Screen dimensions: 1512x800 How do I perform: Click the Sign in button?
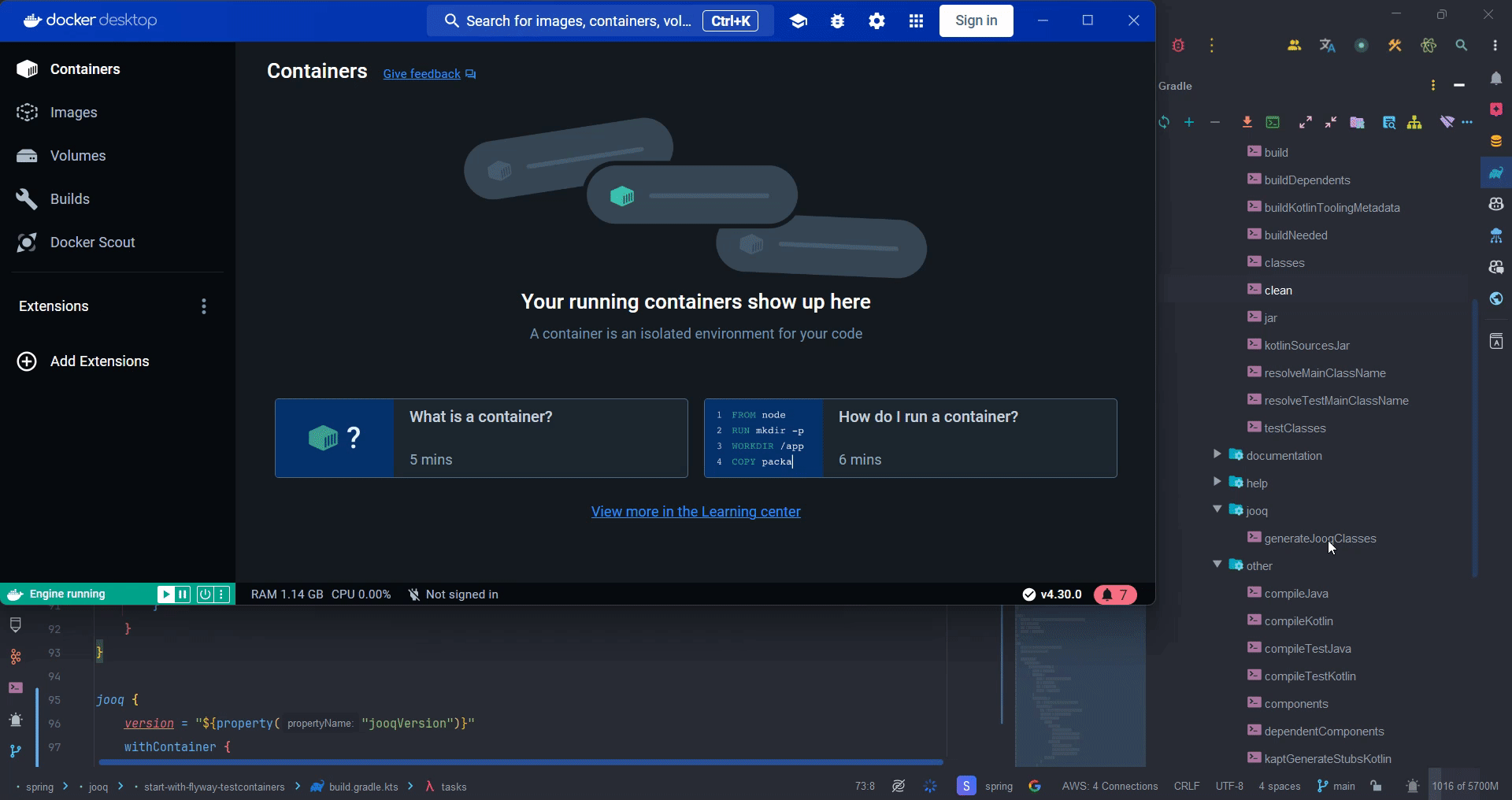(x=976, y=20)
